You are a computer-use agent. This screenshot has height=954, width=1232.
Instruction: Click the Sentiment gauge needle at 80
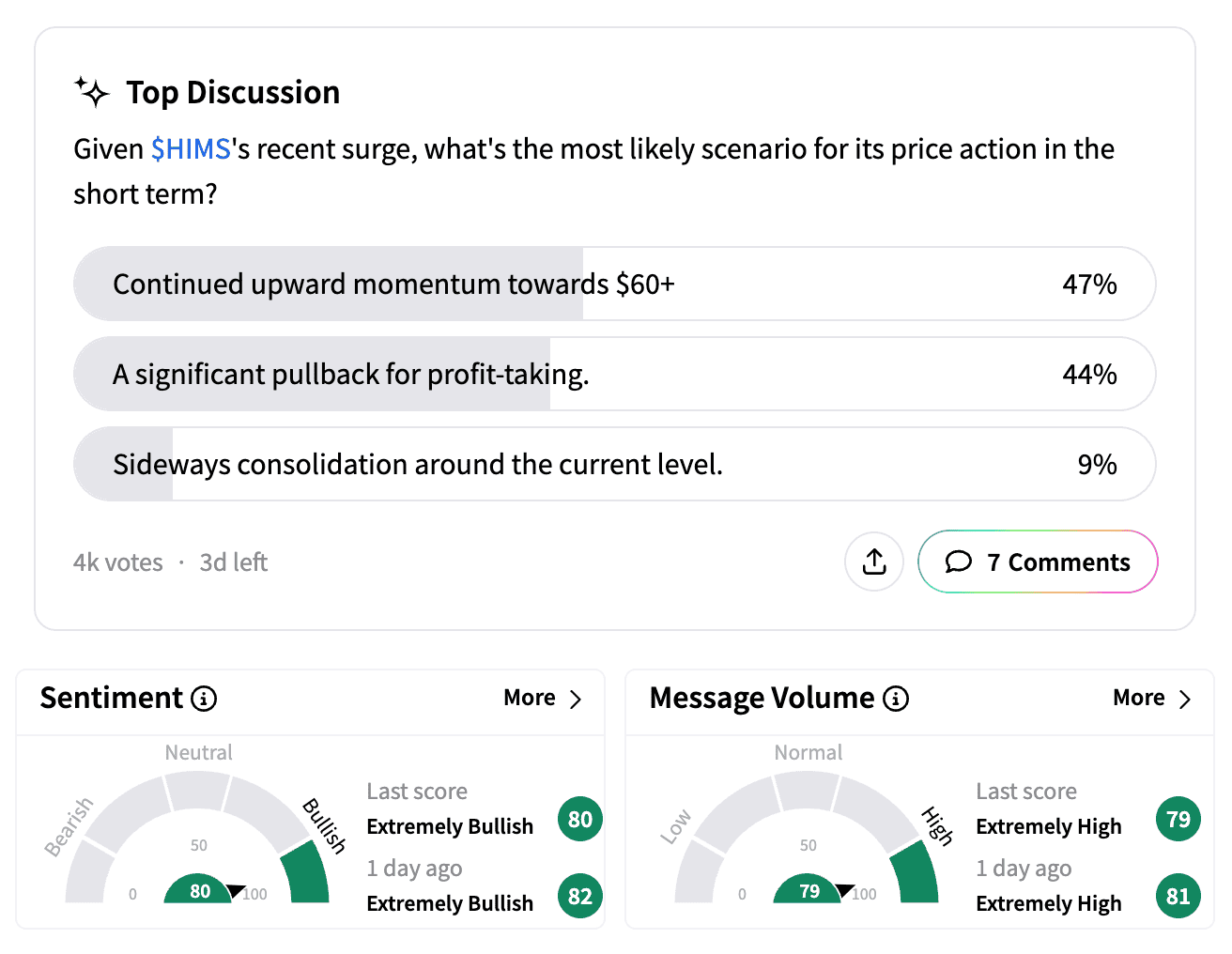[x=236, y=890]
